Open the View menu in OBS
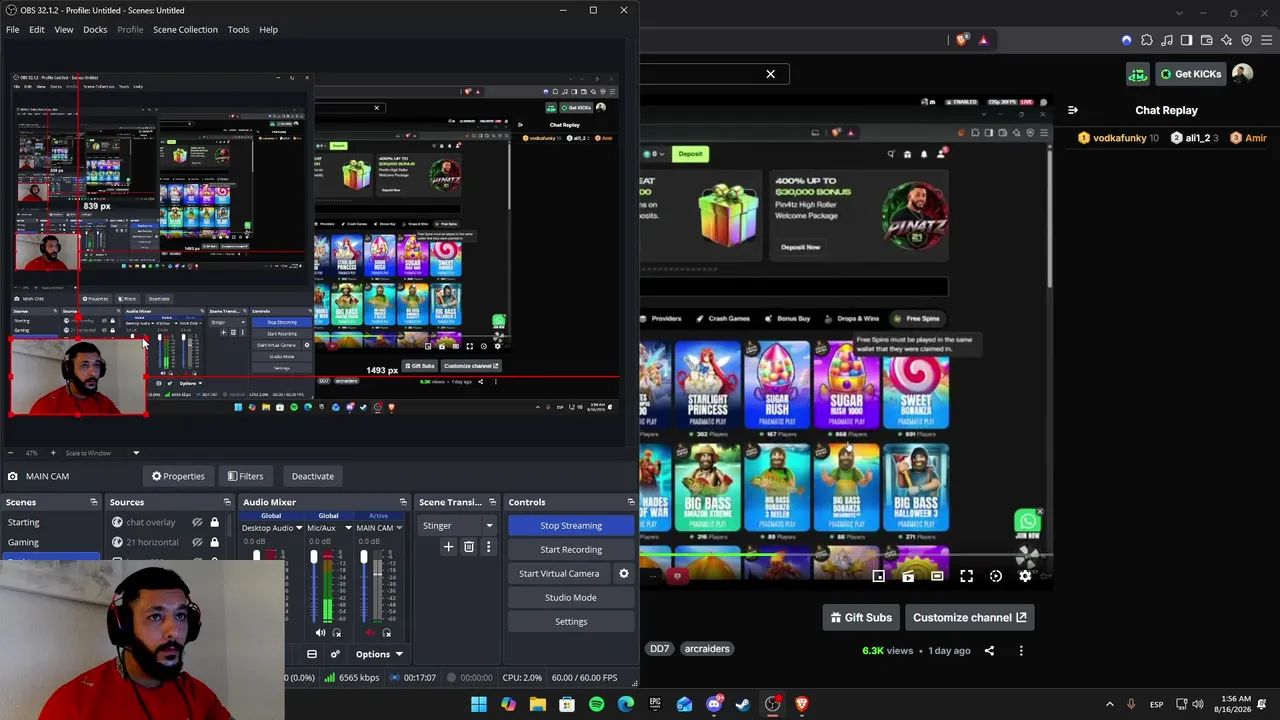 pyautogui.click(x=63, y=29)
